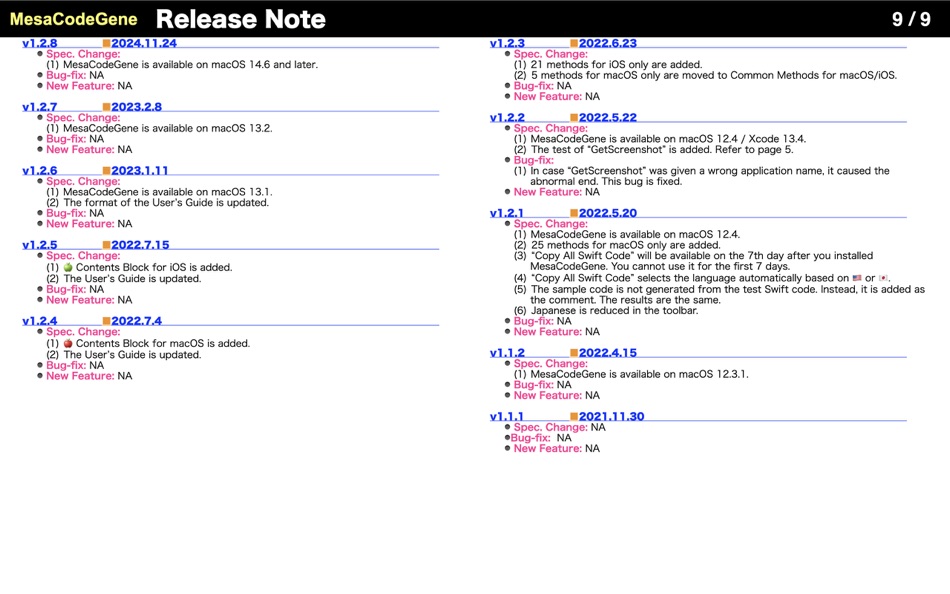
Task: Click the release date 2022.6.23
Action: pyautogui.click(x=608, y=43)
